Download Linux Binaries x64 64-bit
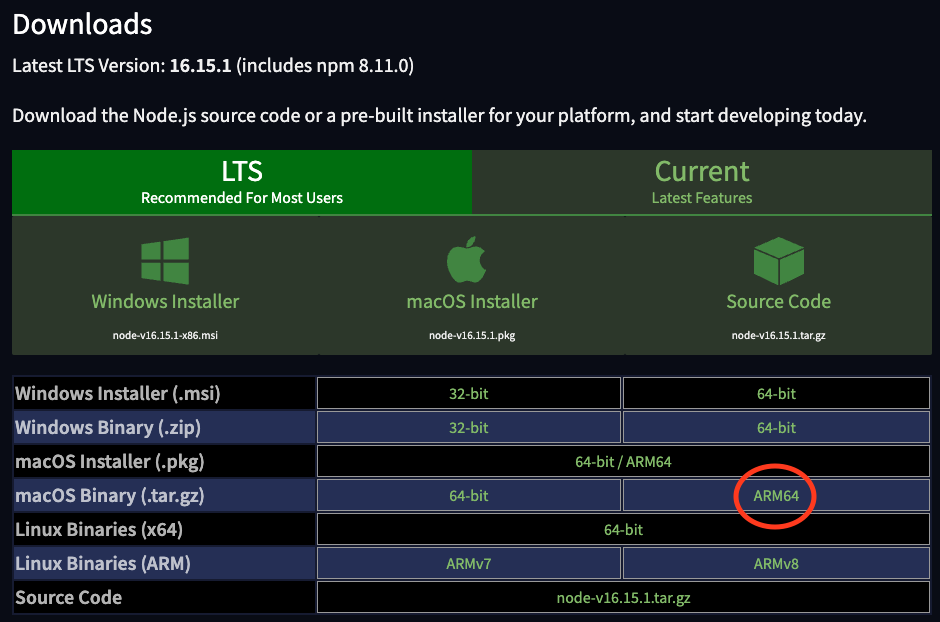The width and height of the screenshot is (940, 622). (623, 530)
